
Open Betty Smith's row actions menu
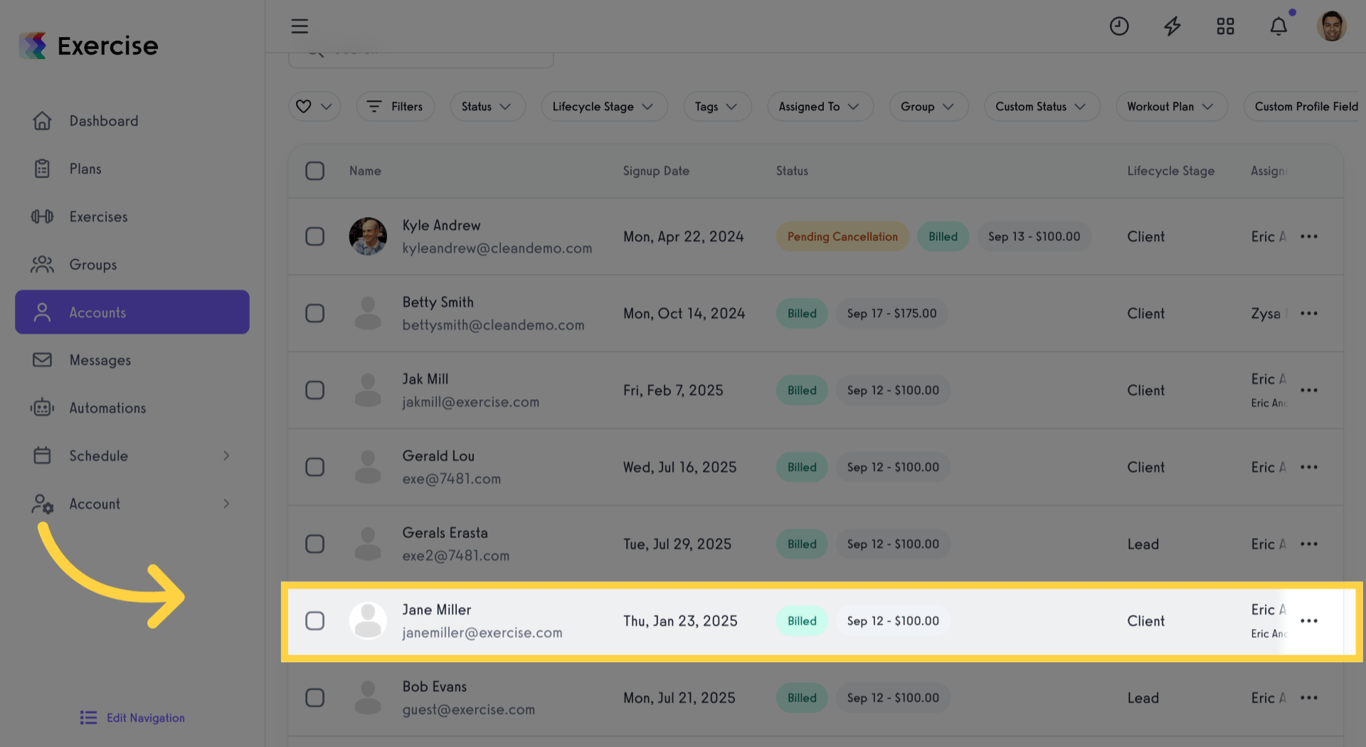pos(1309,313)
